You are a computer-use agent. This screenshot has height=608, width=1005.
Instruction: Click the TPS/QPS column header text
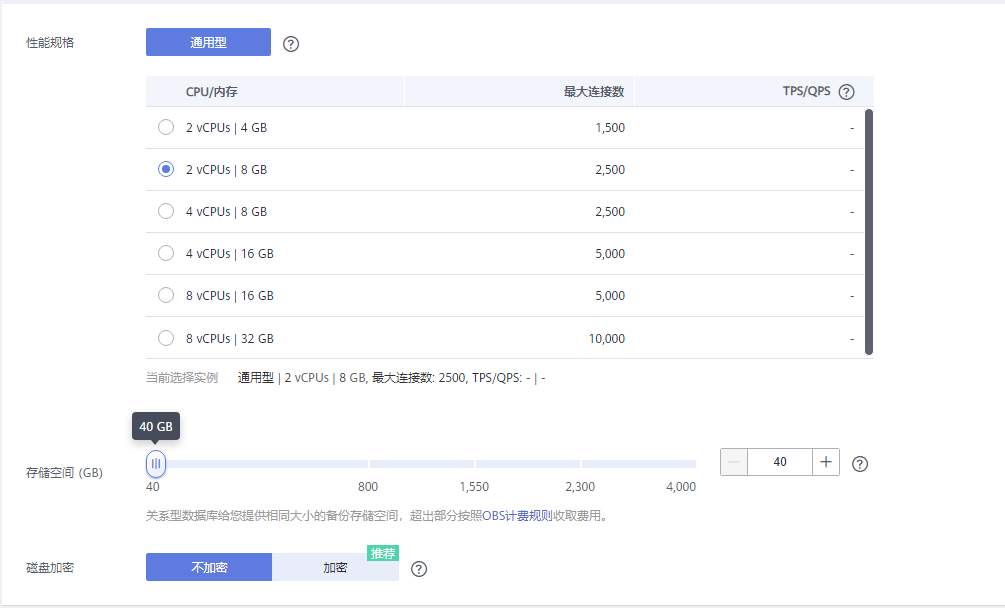806,91
